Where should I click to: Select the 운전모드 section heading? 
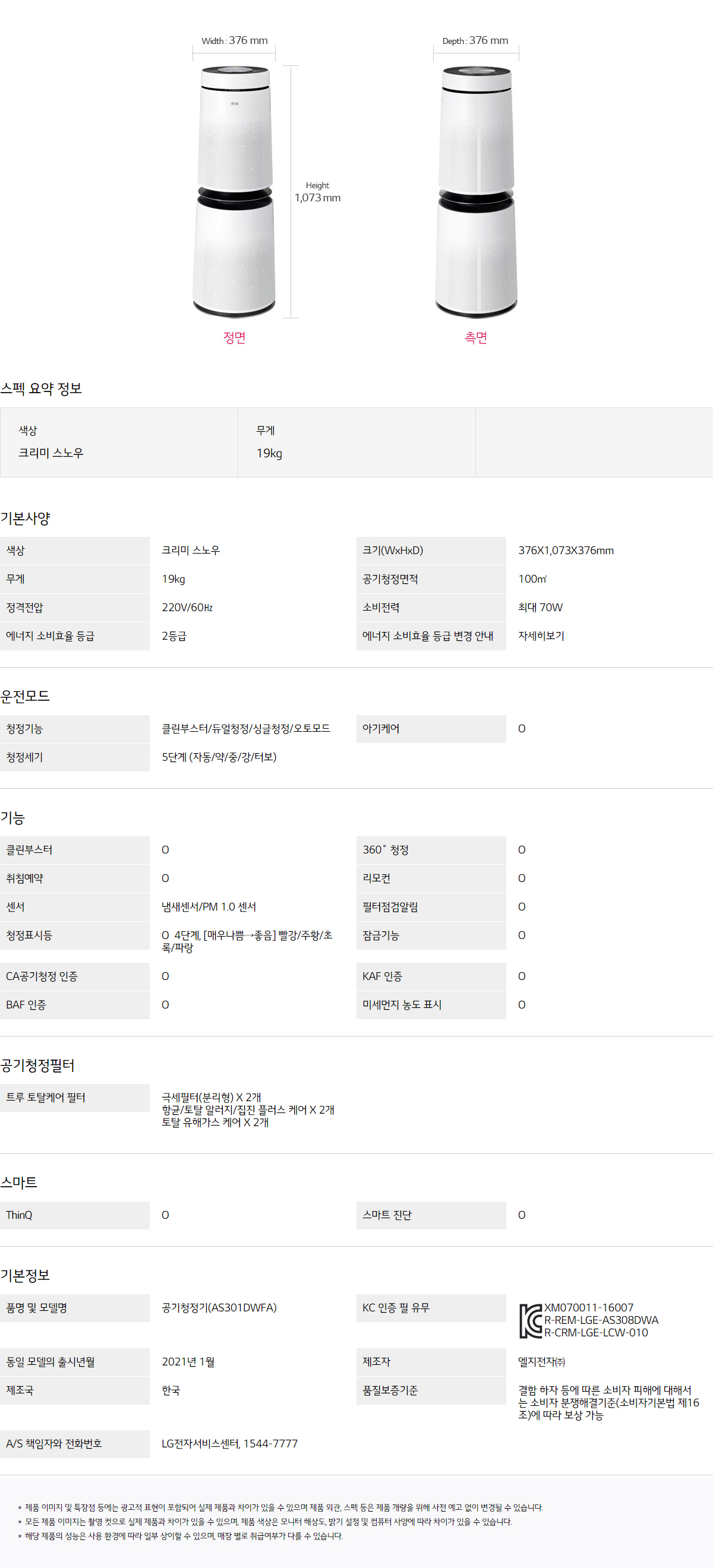coord(26,696)
